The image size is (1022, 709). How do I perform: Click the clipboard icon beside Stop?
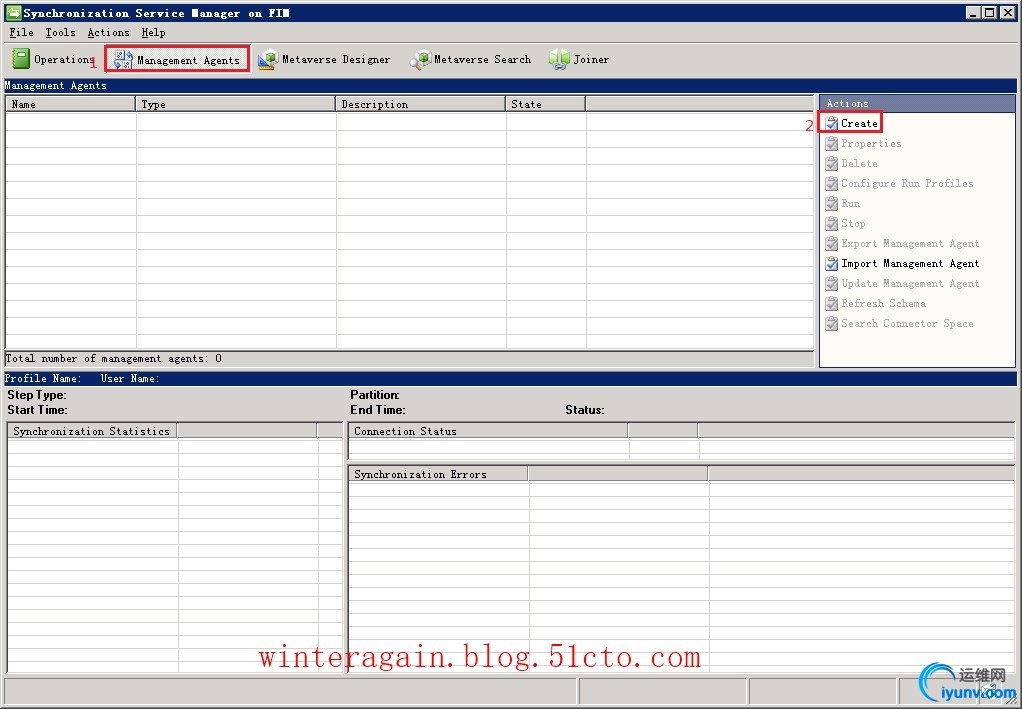tap(831, 224)
